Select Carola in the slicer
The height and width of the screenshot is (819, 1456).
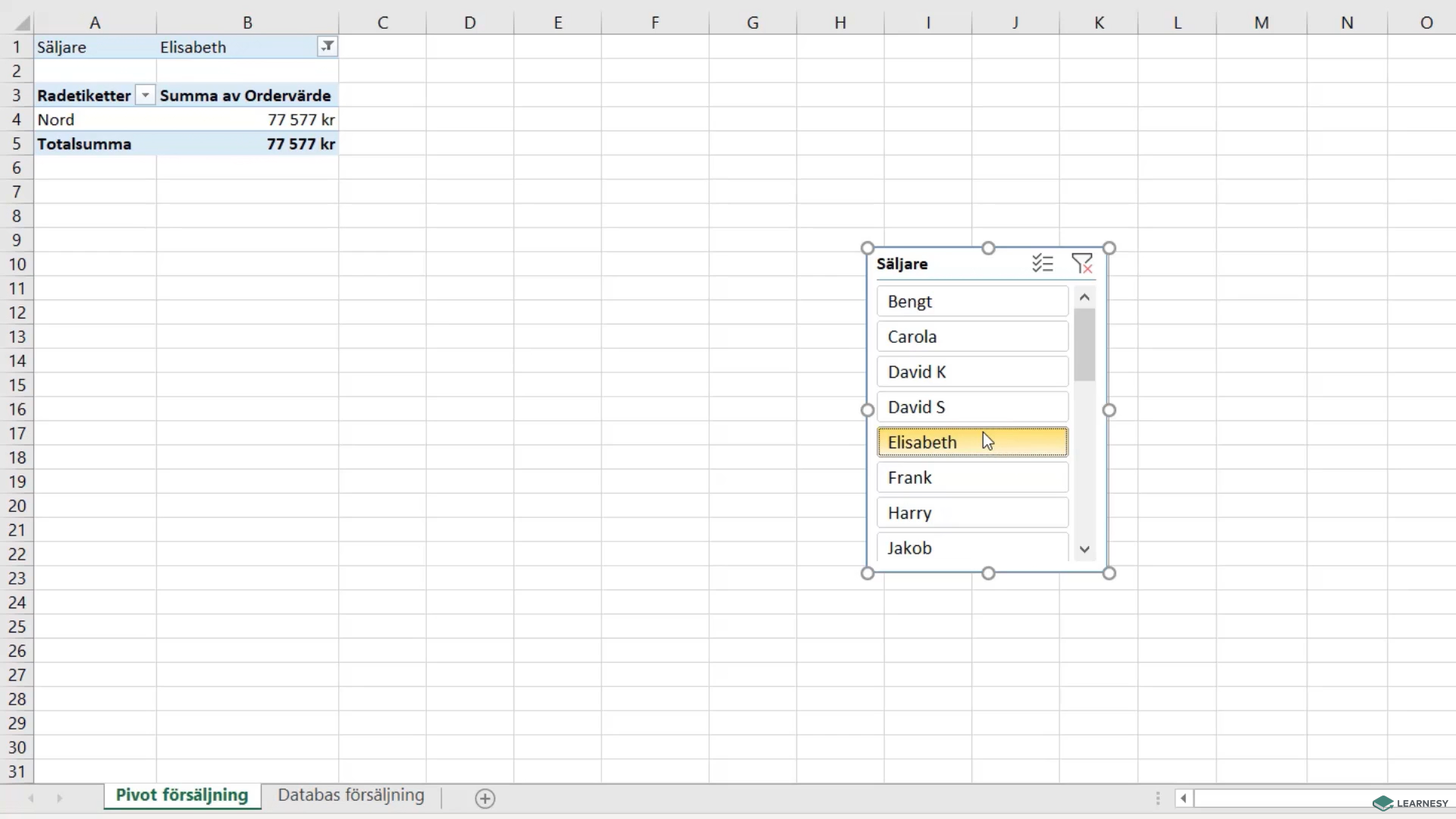(972, 337)
